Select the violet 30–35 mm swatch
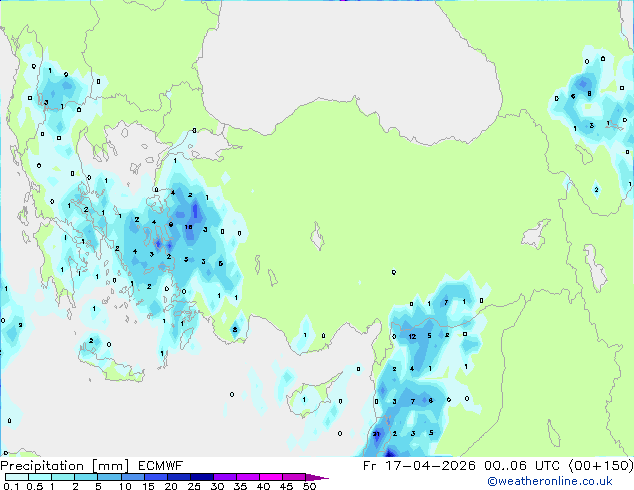 (x=225, y=477)
